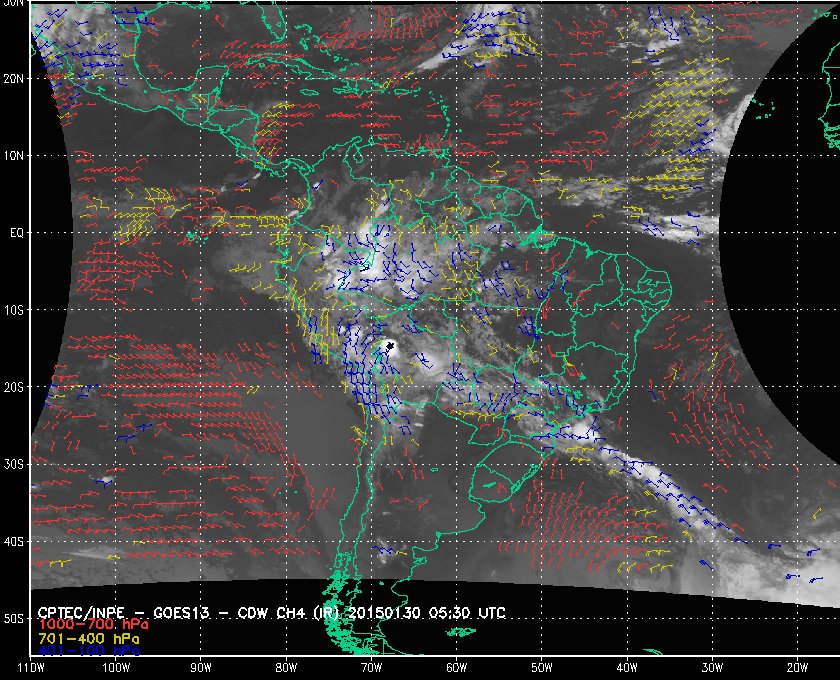The height and width of the screenshot is (680, 840).
Task: Click the '20S' latitude label
Action: click(x=13, y=387)
